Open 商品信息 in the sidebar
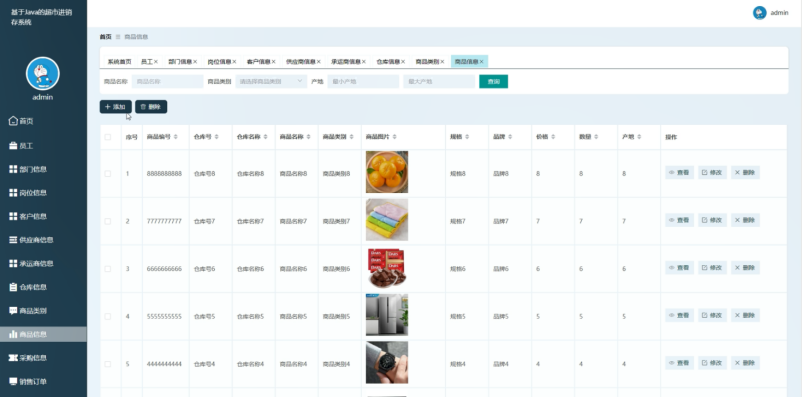The image size is (802, 397). [x=43, y=334]
